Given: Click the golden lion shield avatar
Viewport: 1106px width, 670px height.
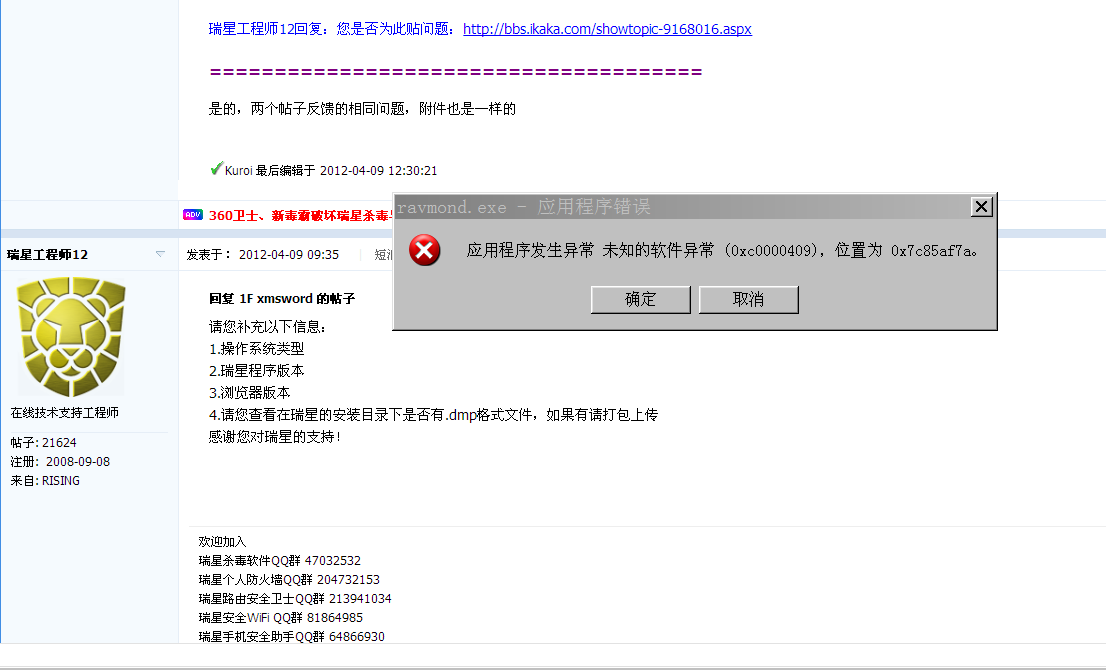Looking at the screenshot, I should (x=71, y=336).
